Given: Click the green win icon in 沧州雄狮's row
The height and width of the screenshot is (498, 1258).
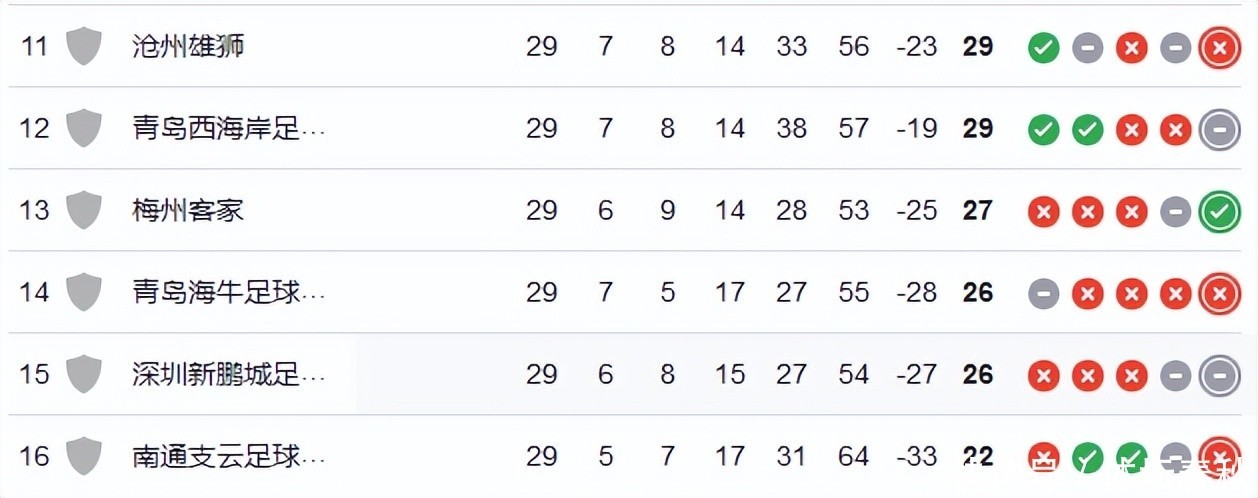Looking at the screenshot, I should click(1043, 47).
